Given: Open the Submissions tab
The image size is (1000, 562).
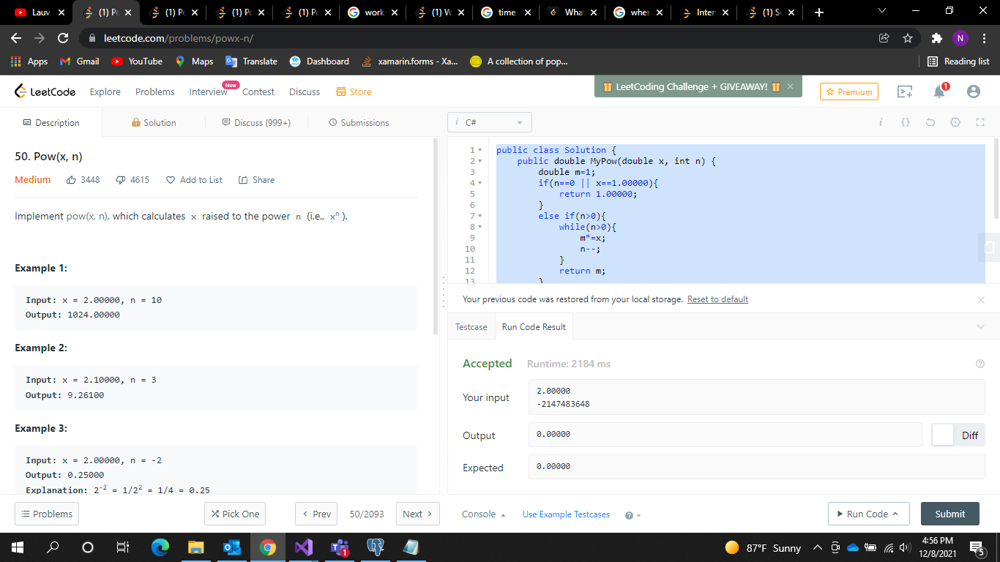Looking at the screenshot, I should coord(358,123).
